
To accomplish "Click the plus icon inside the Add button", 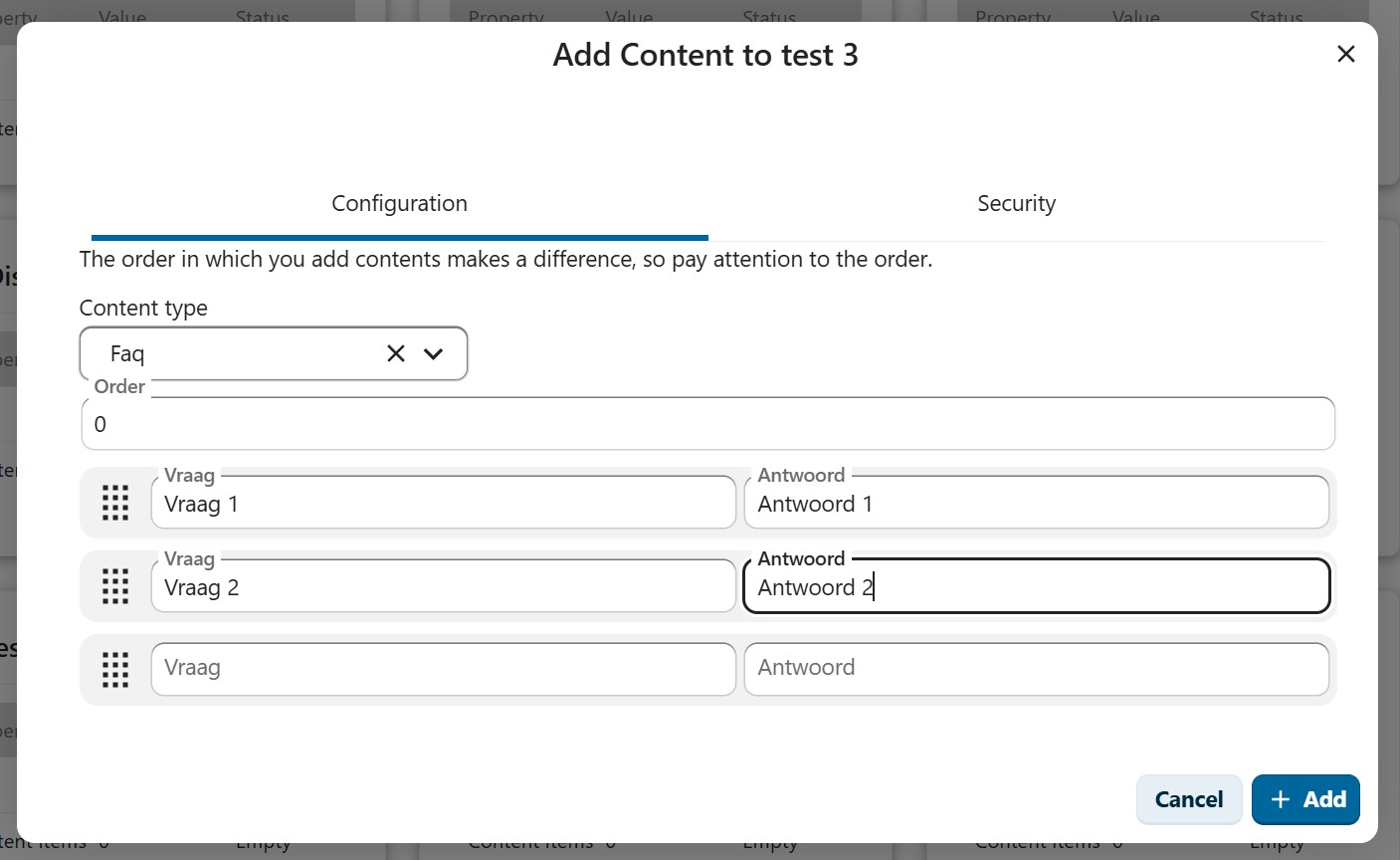I will click(x=1281, y=799).
